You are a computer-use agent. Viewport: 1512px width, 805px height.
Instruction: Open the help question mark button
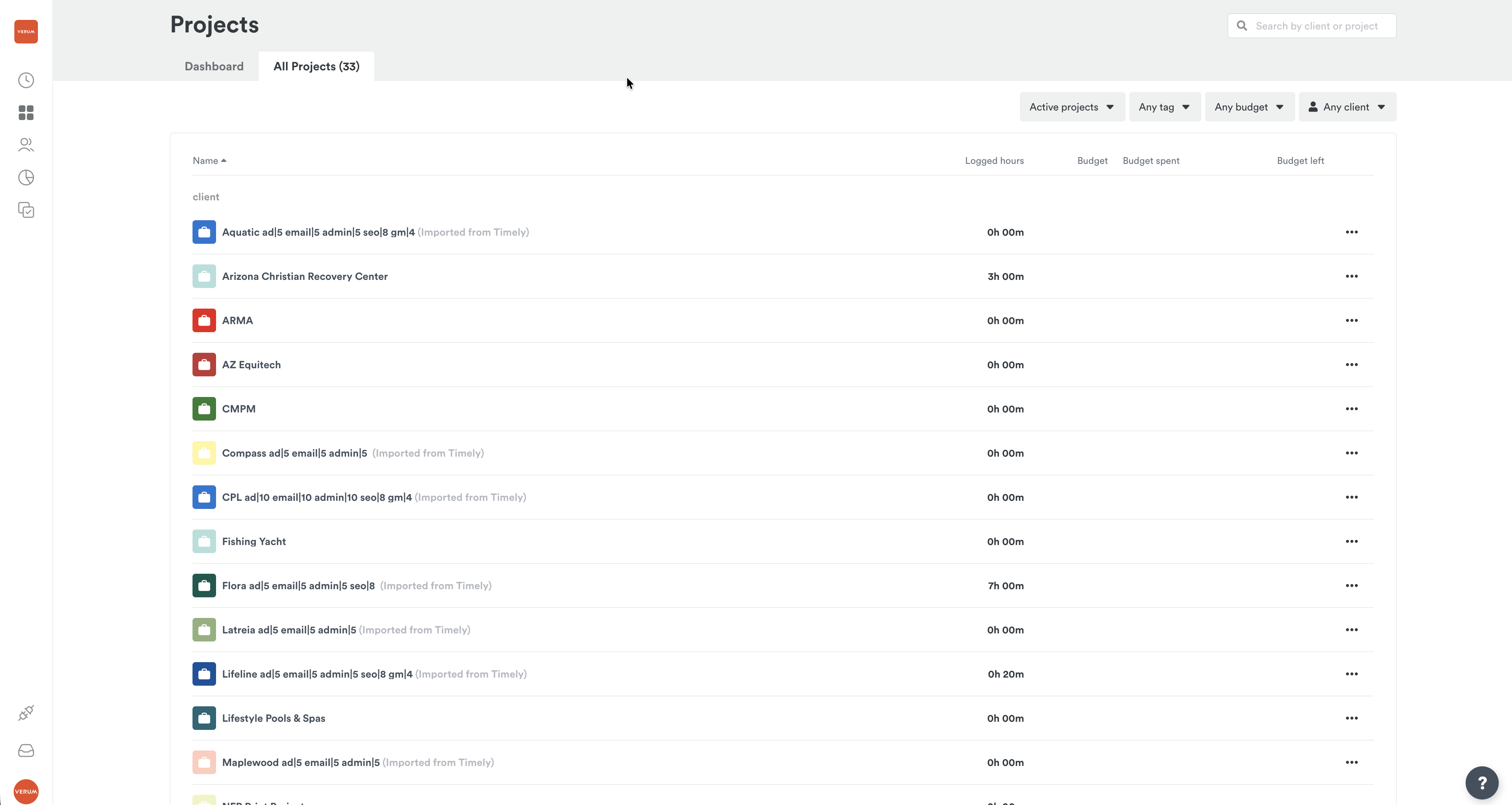pyautogui.click(x=1482, y=783)
